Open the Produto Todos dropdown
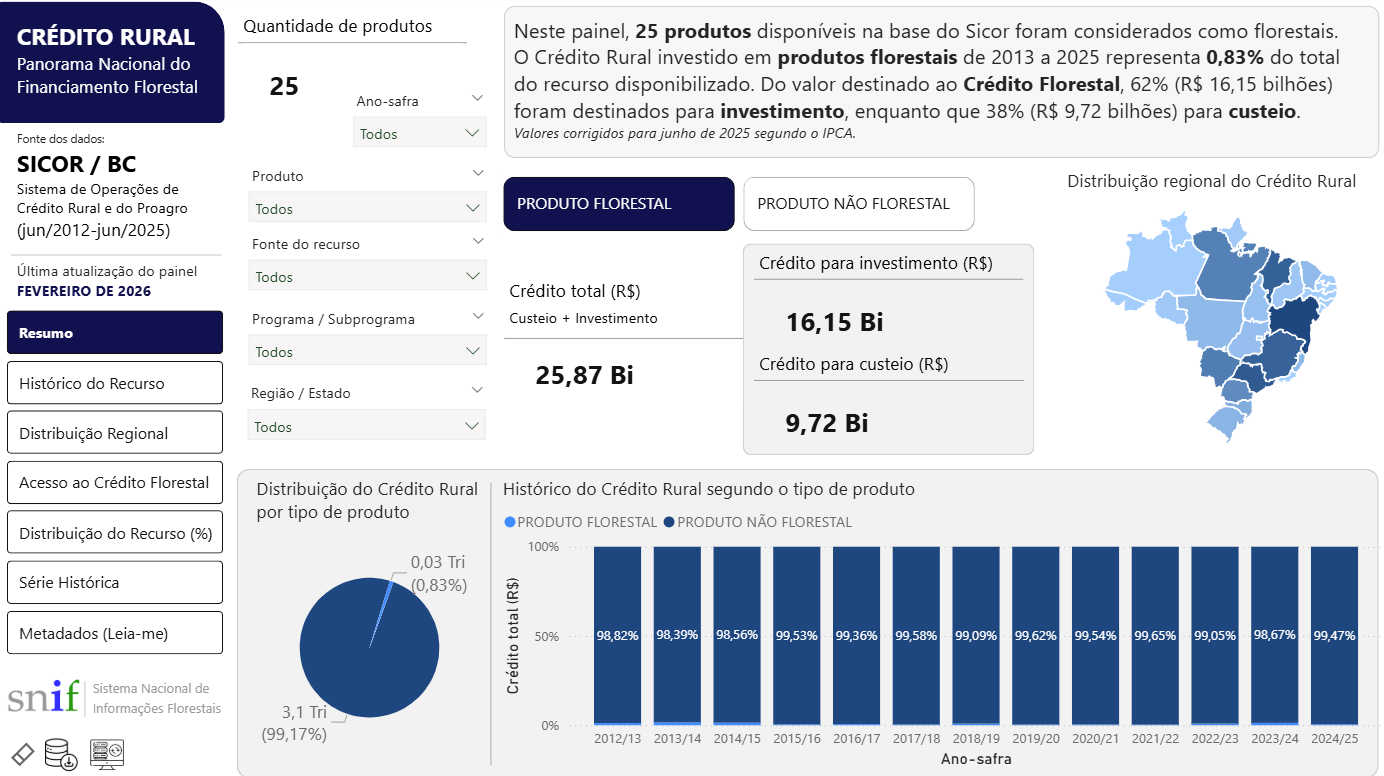1384x776 pixels. pyautogui.click(x=366, y=208)
